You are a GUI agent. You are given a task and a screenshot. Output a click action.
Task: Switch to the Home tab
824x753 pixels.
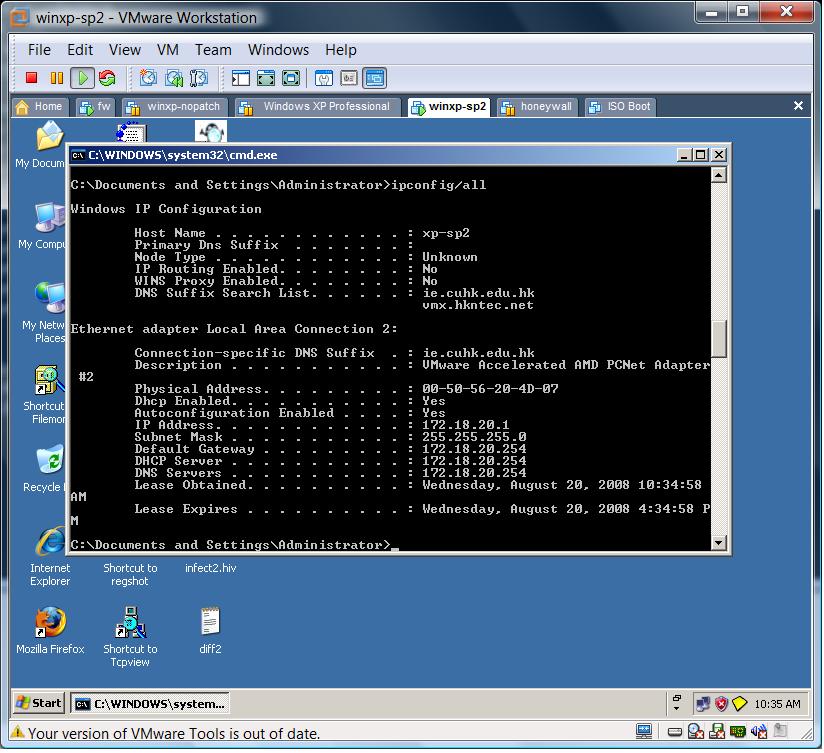40,107
